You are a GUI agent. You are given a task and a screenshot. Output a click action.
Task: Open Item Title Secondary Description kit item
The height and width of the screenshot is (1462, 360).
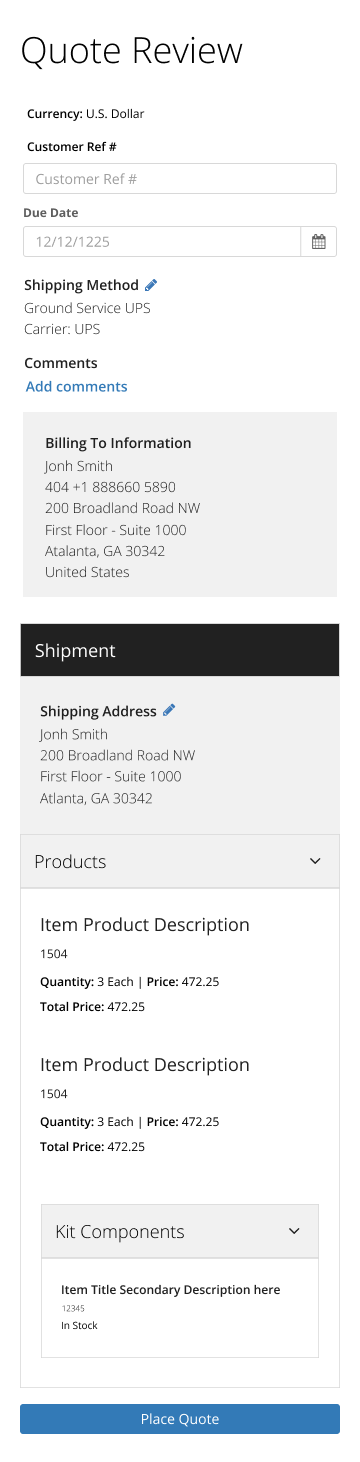[171, 1290]
